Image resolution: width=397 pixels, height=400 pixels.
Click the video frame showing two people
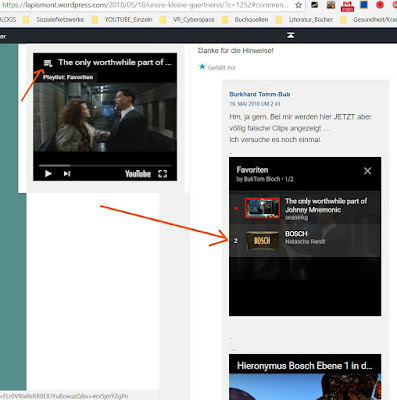105,117
